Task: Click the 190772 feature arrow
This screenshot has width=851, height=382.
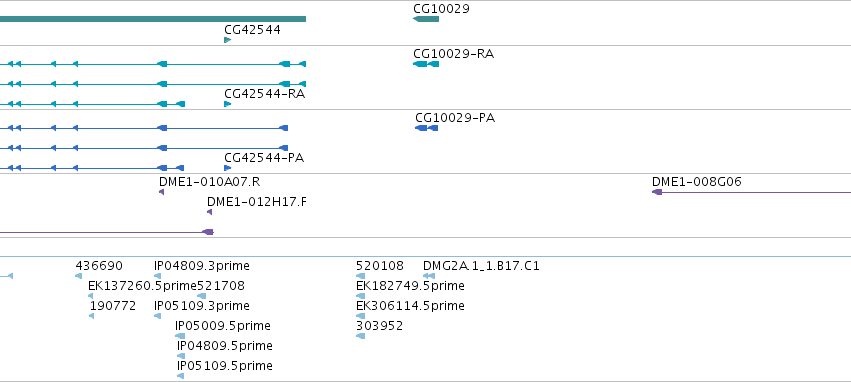Action: pyautogui.click(x=91, y=316)
